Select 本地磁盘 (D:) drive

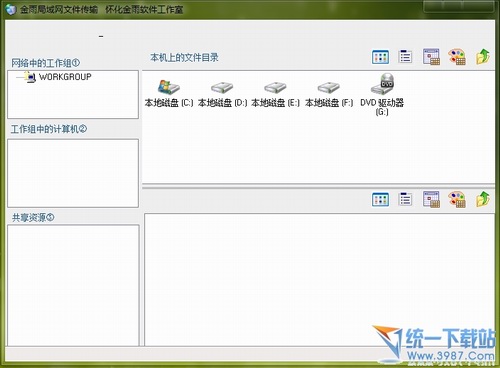click(x=222, y=94)
